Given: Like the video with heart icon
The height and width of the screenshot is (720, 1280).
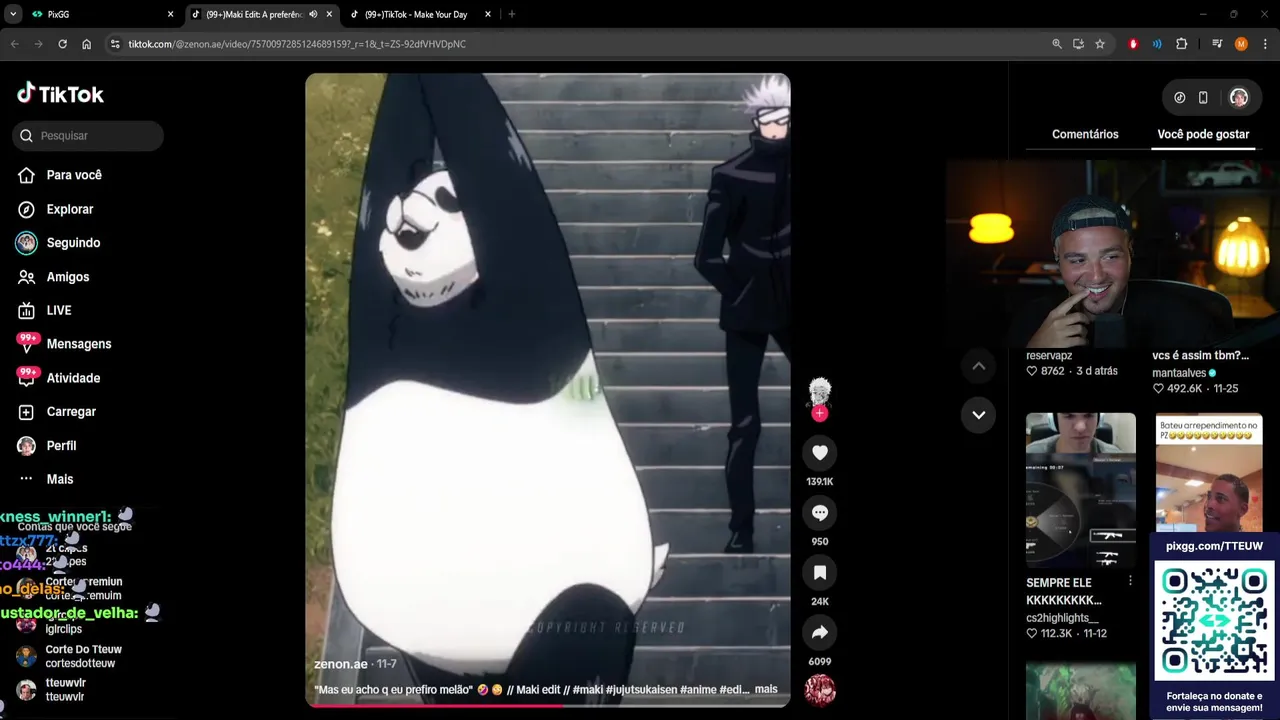Looking at the screenshot, I should click(x=820, y=453).
